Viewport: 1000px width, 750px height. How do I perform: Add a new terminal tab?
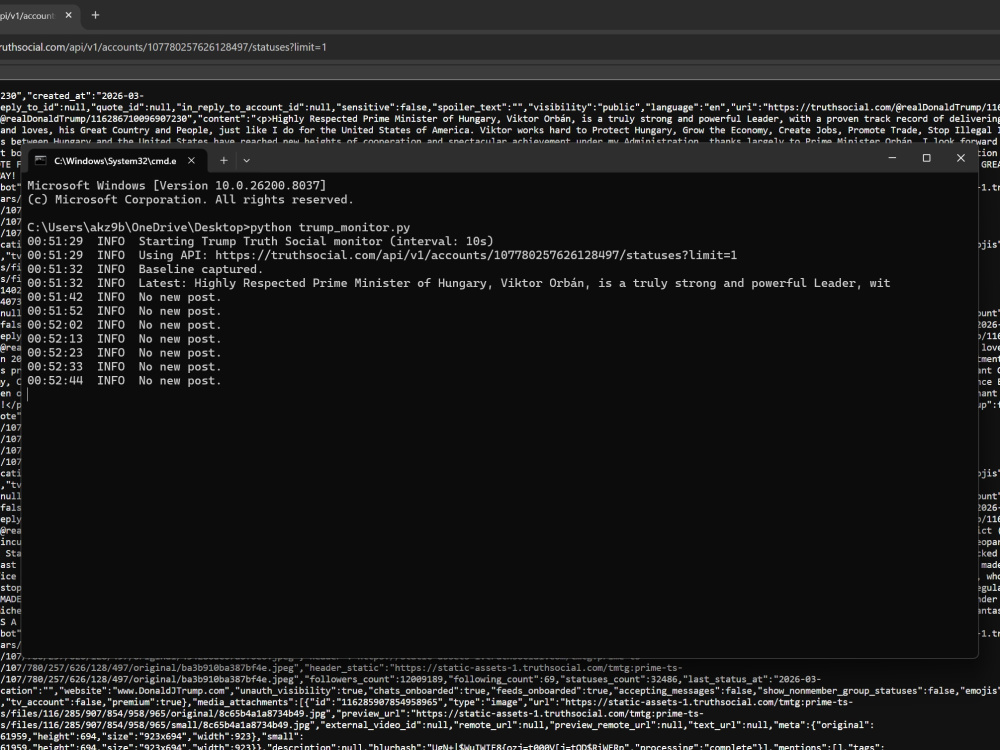224,161
